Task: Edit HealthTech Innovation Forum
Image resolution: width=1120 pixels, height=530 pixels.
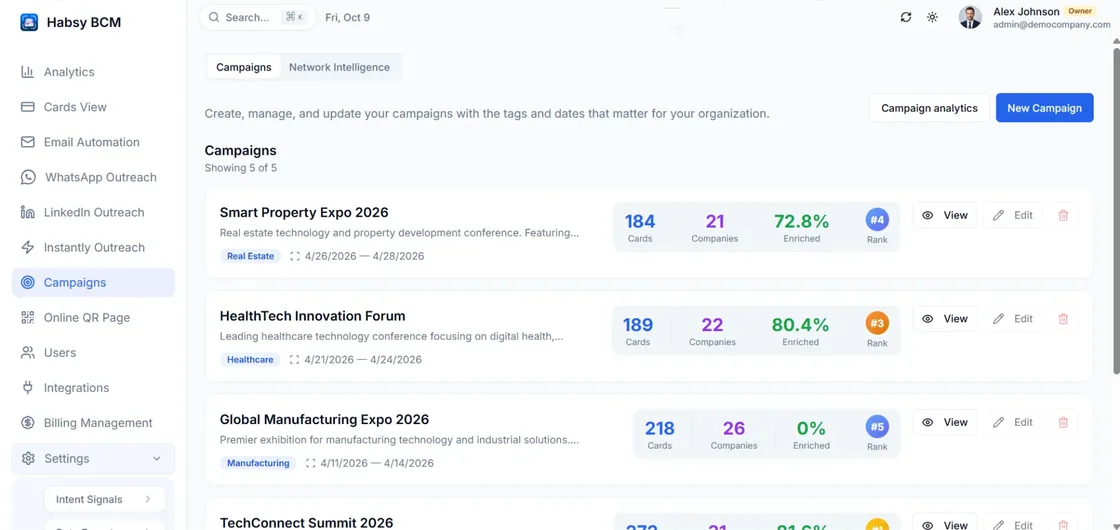Action: [1012, 319]
